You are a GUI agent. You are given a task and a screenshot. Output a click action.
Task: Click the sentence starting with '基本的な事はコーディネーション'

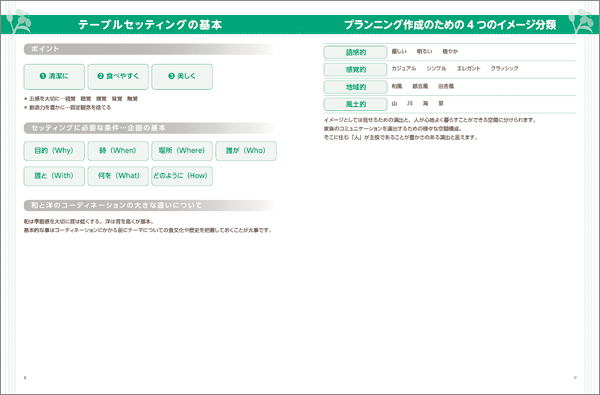148,230
